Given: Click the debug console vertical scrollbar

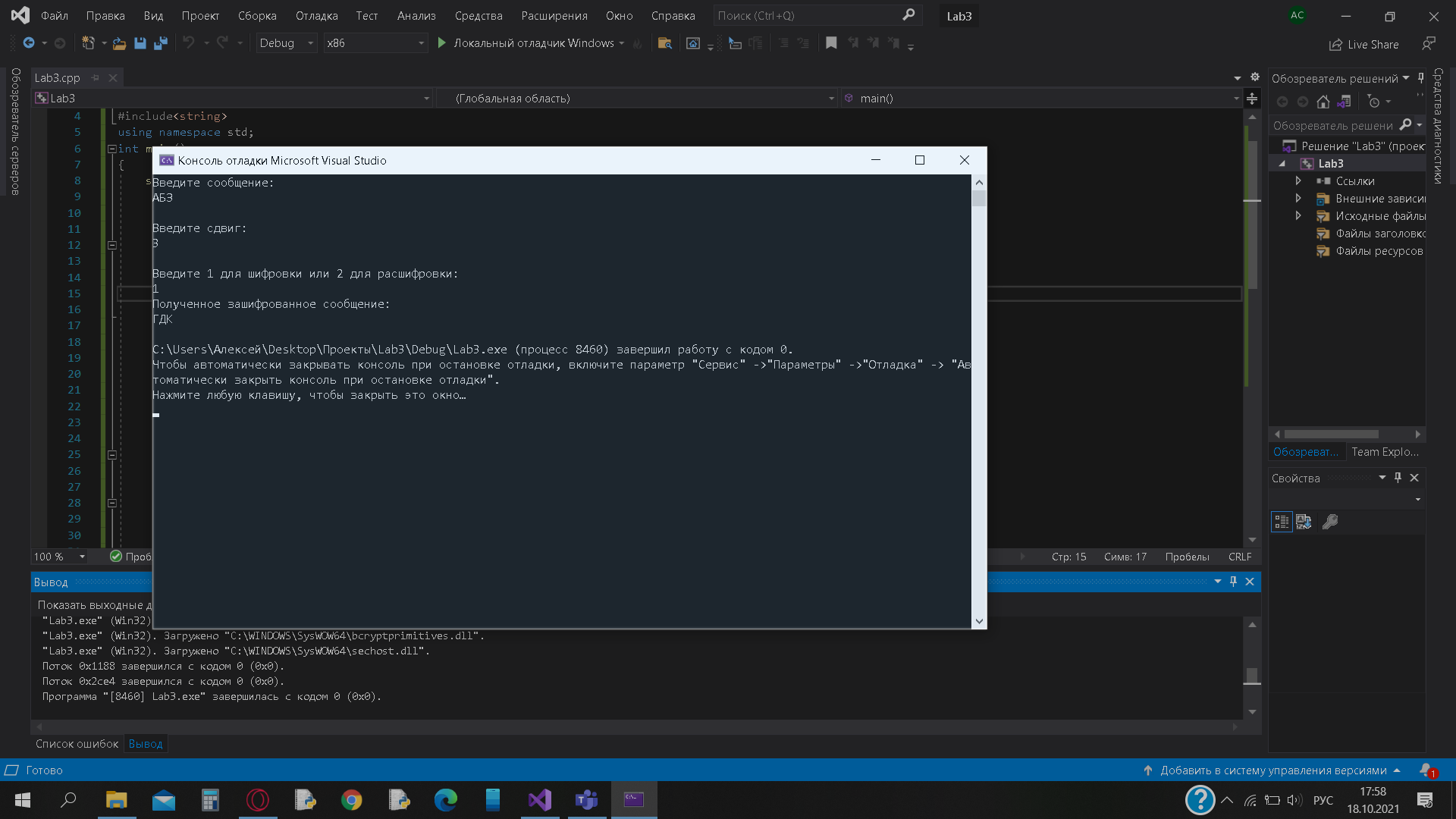Looking at the screenshot, I should pos(979,402).
